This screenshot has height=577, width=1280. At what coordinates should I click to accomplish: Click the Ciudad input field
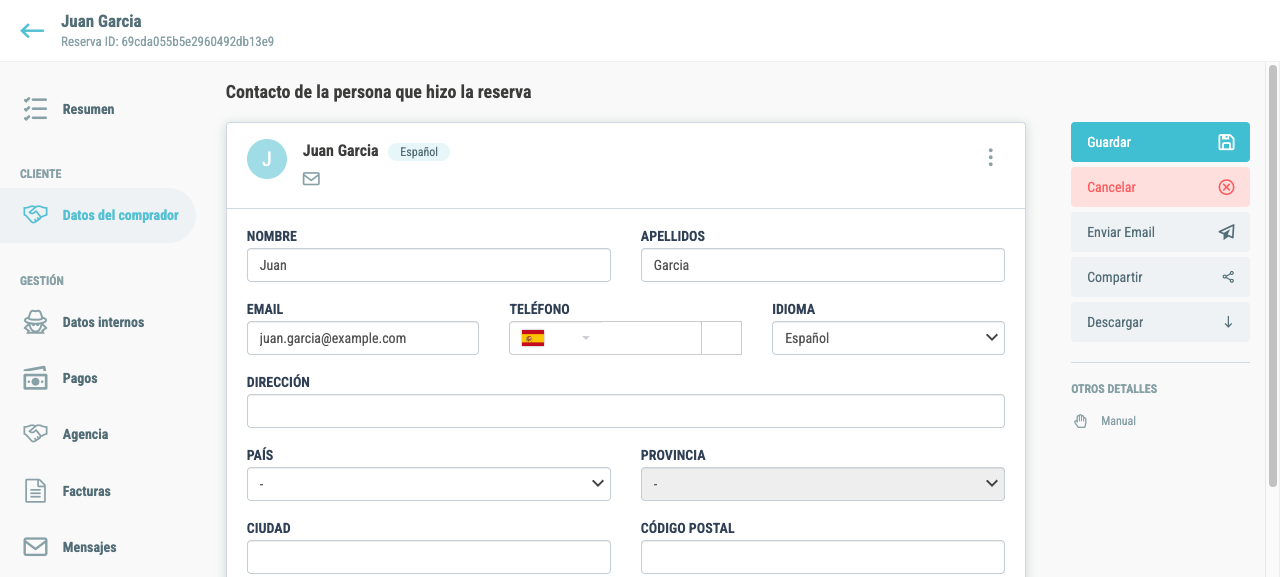[x=428, y=557]
